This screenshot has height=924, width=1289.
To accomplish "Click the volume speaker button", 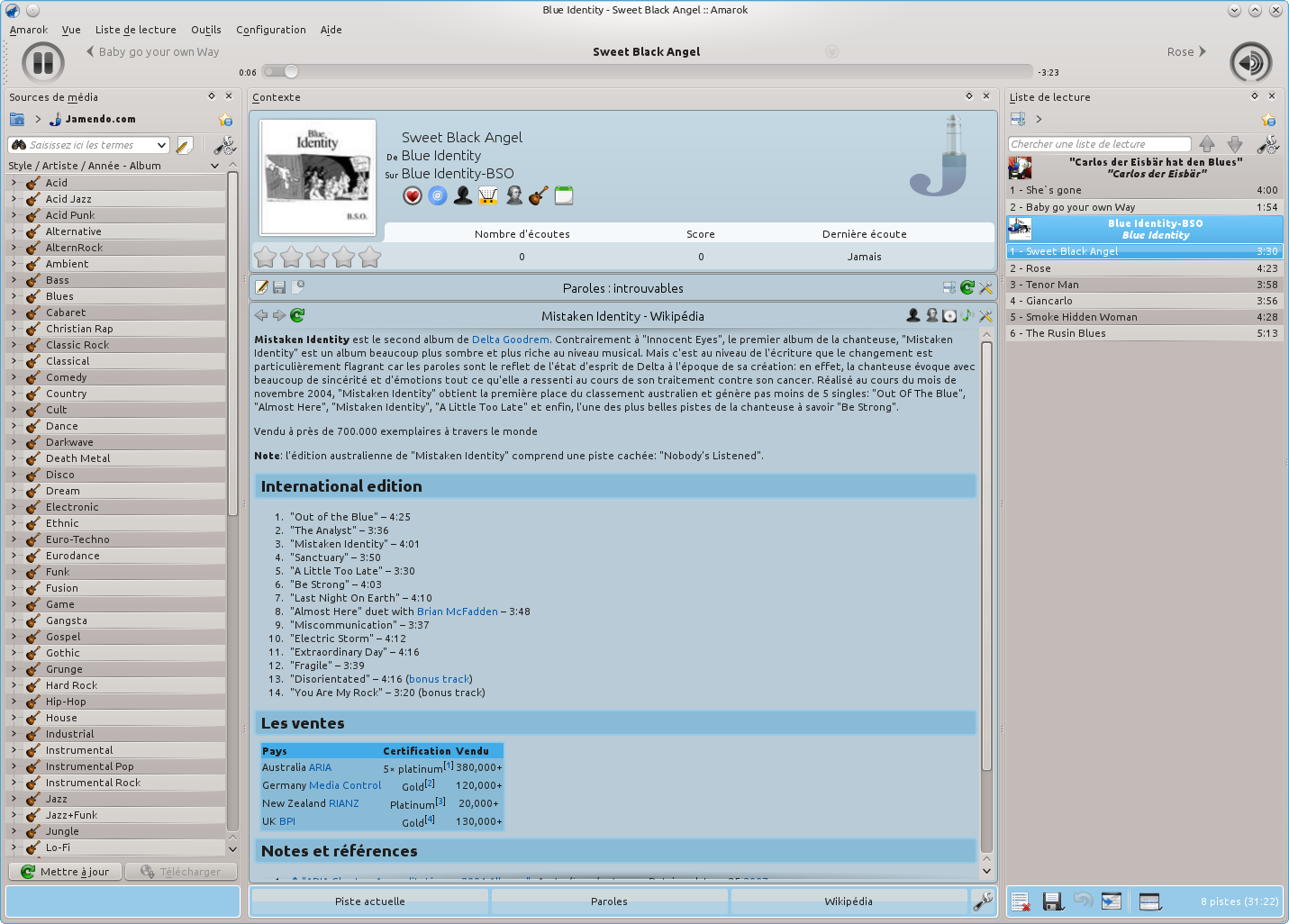I will [1250, 63].
